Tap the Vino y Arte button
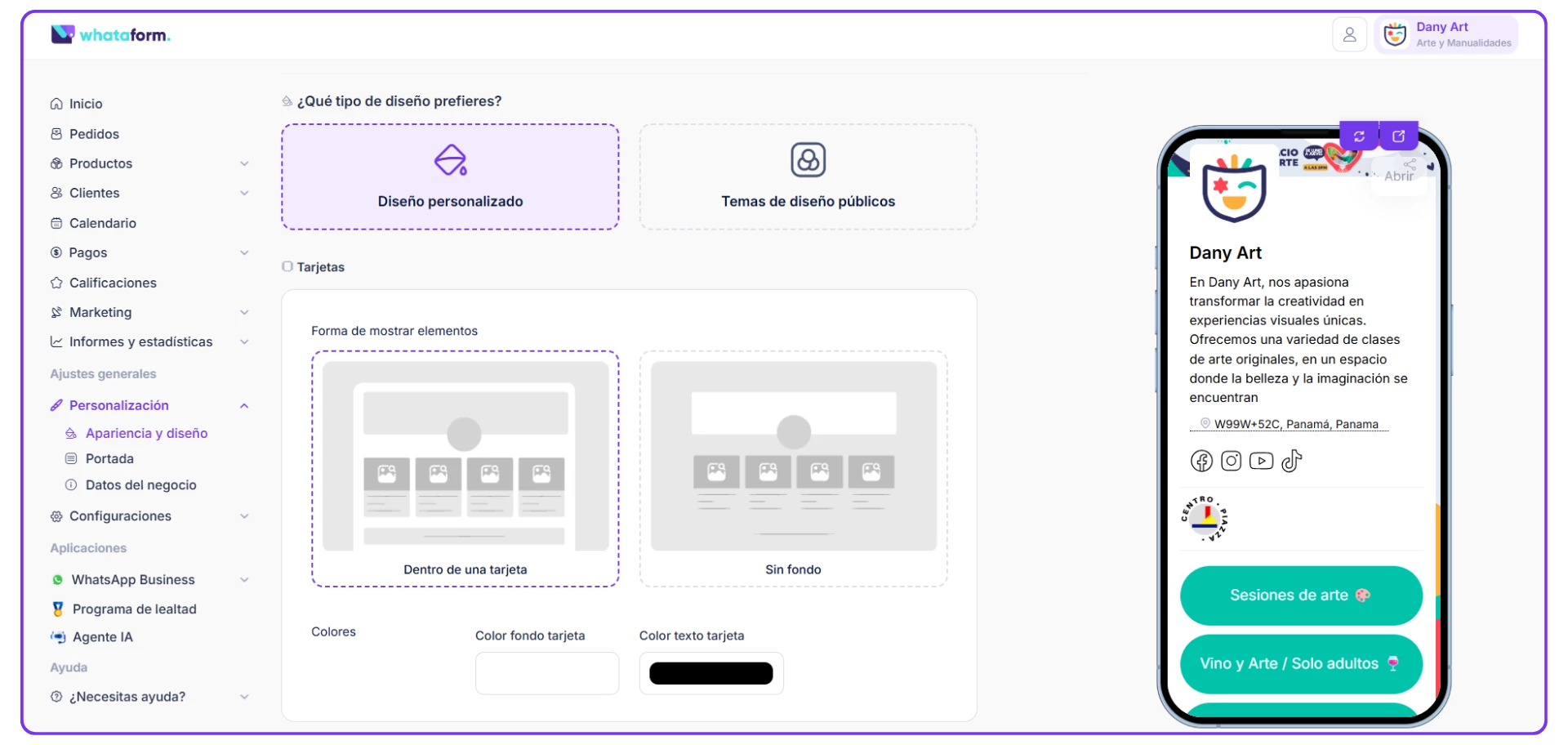This screenshot has height=745, width=1568. [x=1300, y=664]
